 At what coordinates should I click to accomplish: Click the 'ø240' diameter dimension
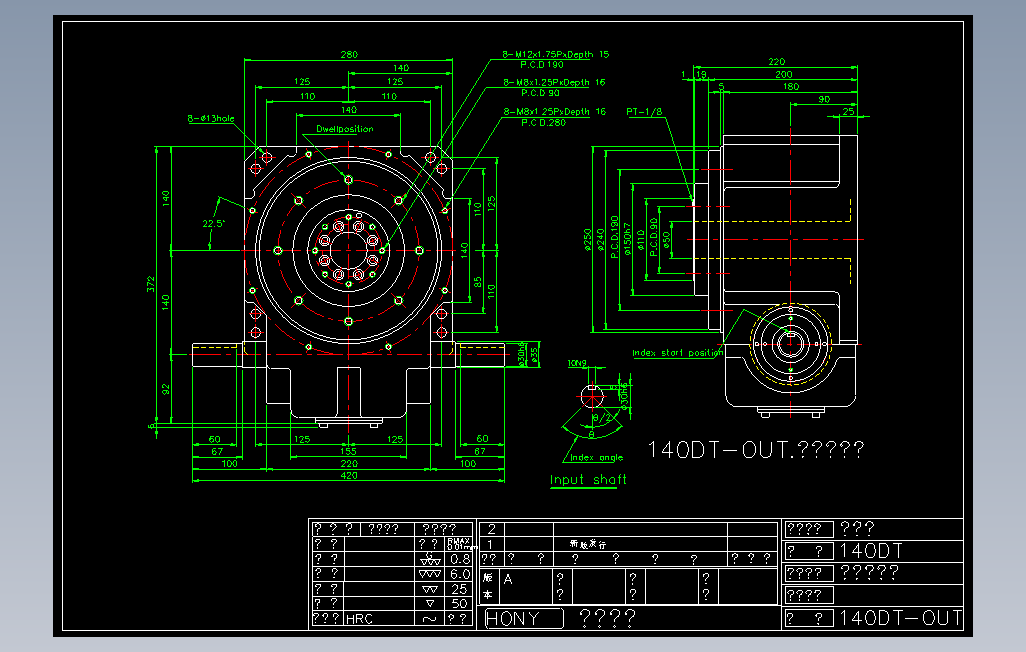[601, 240]
